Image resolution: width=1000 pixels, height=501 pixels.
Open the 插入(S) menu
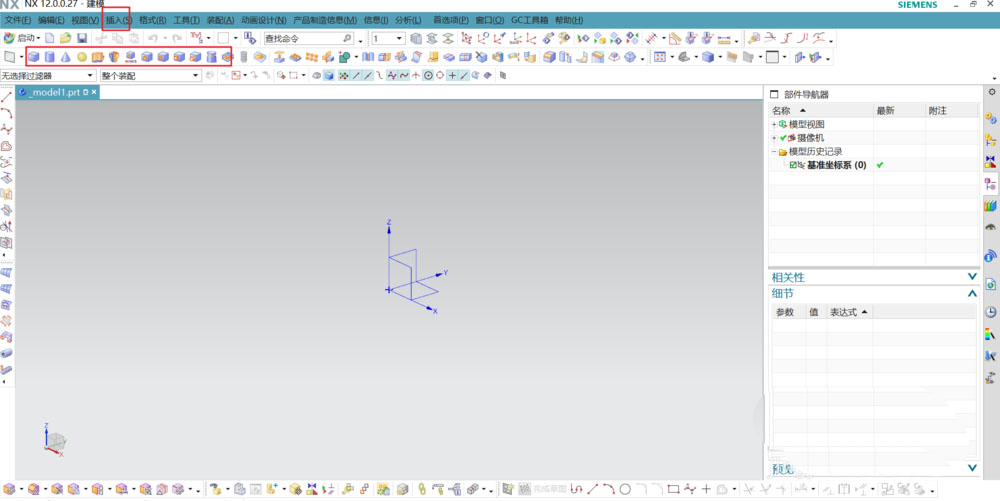[119, 20]
